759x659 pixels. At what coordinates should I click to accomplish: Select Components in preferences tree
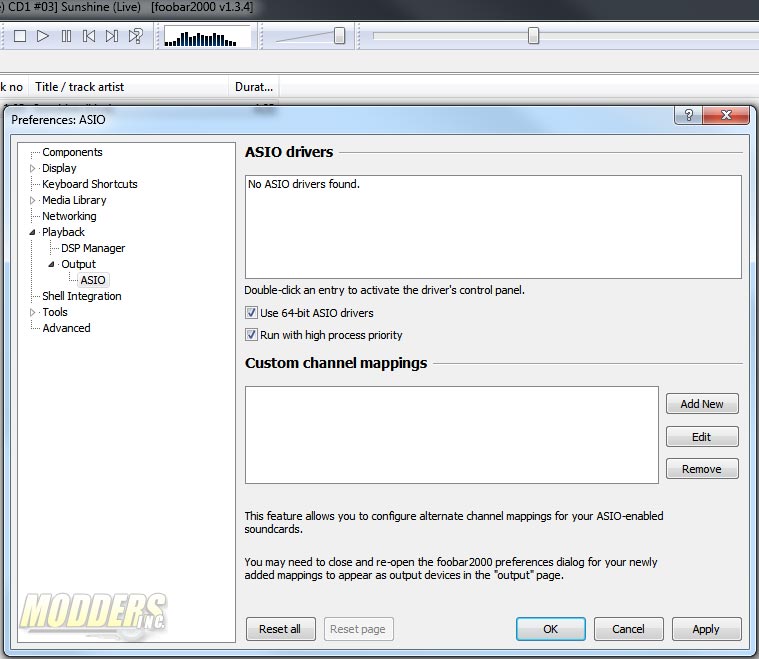tap(72, 152)
